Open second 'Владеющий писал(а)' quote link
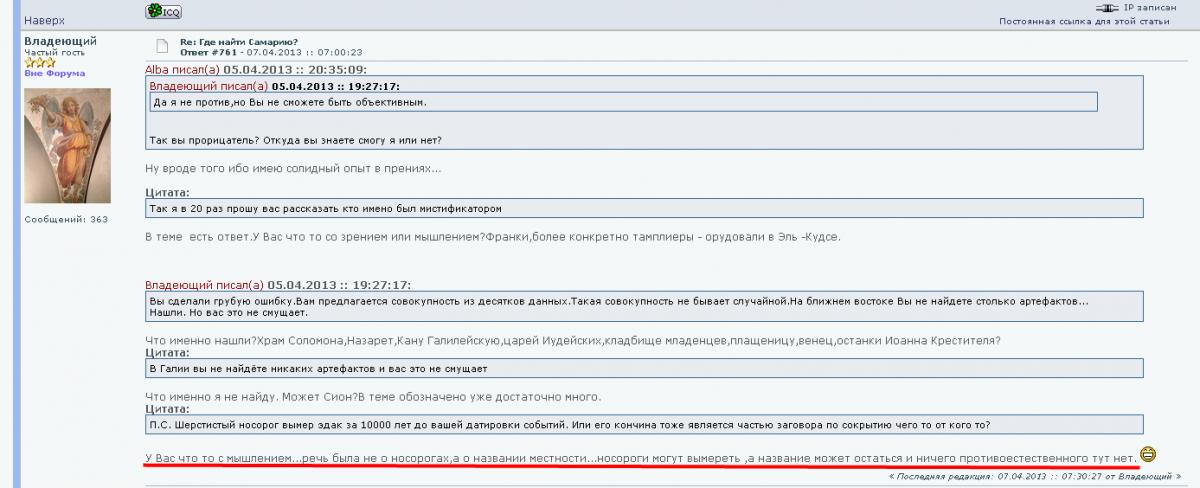Viewport: 1200px width, 488px height. pyautogui.click(x=204, y=284)
